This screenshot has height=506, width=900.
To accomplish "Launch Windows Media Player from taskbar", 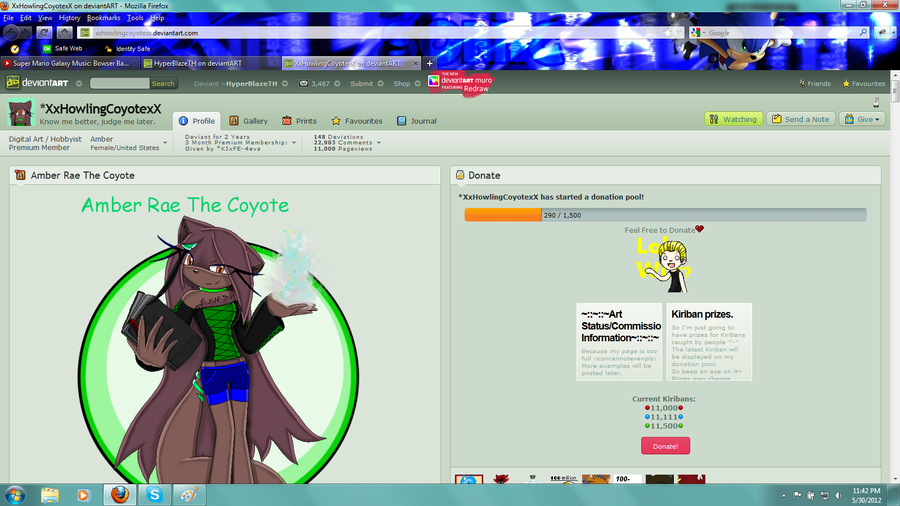I will [83, 495].
